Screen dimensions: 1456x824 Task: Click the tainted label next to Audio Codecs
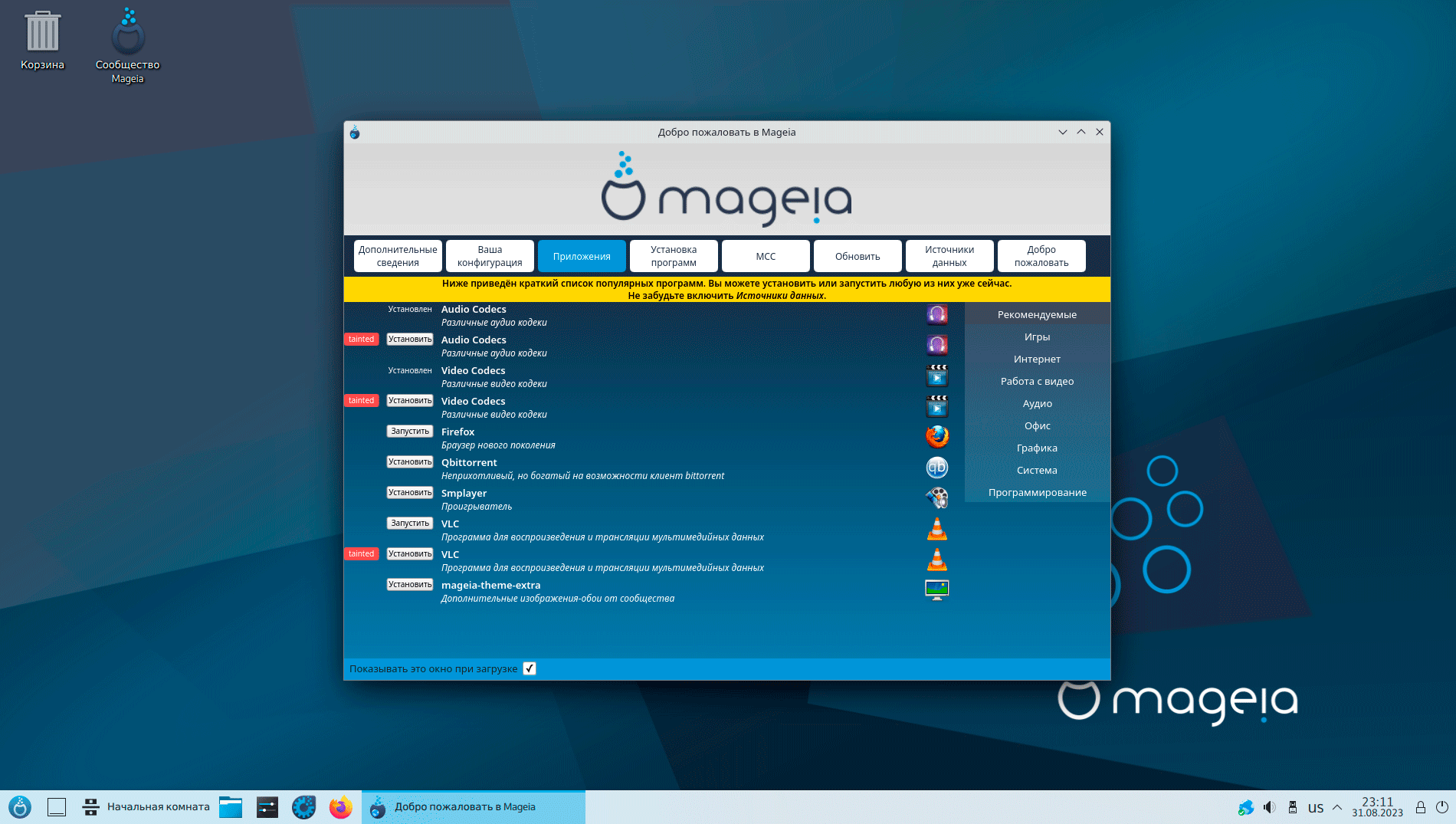click(x=361, y=339)
